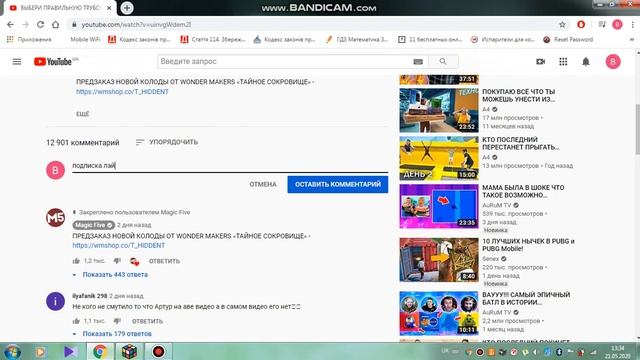Open the wmshop link in the description
Screen dimensions: 640x360
pos(122,92)
